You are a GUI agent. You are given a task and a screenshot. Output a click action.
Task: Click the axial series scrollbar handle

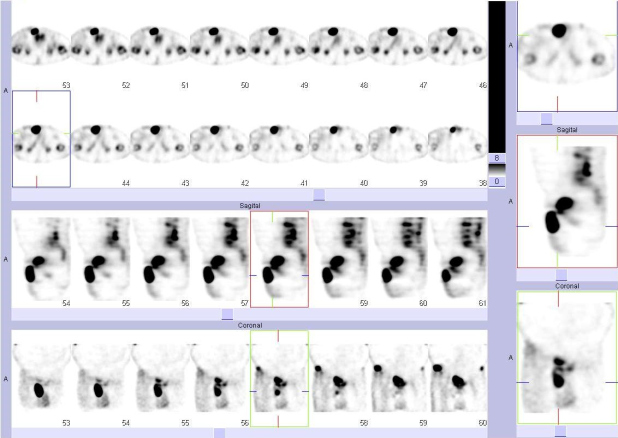point(318,196)
